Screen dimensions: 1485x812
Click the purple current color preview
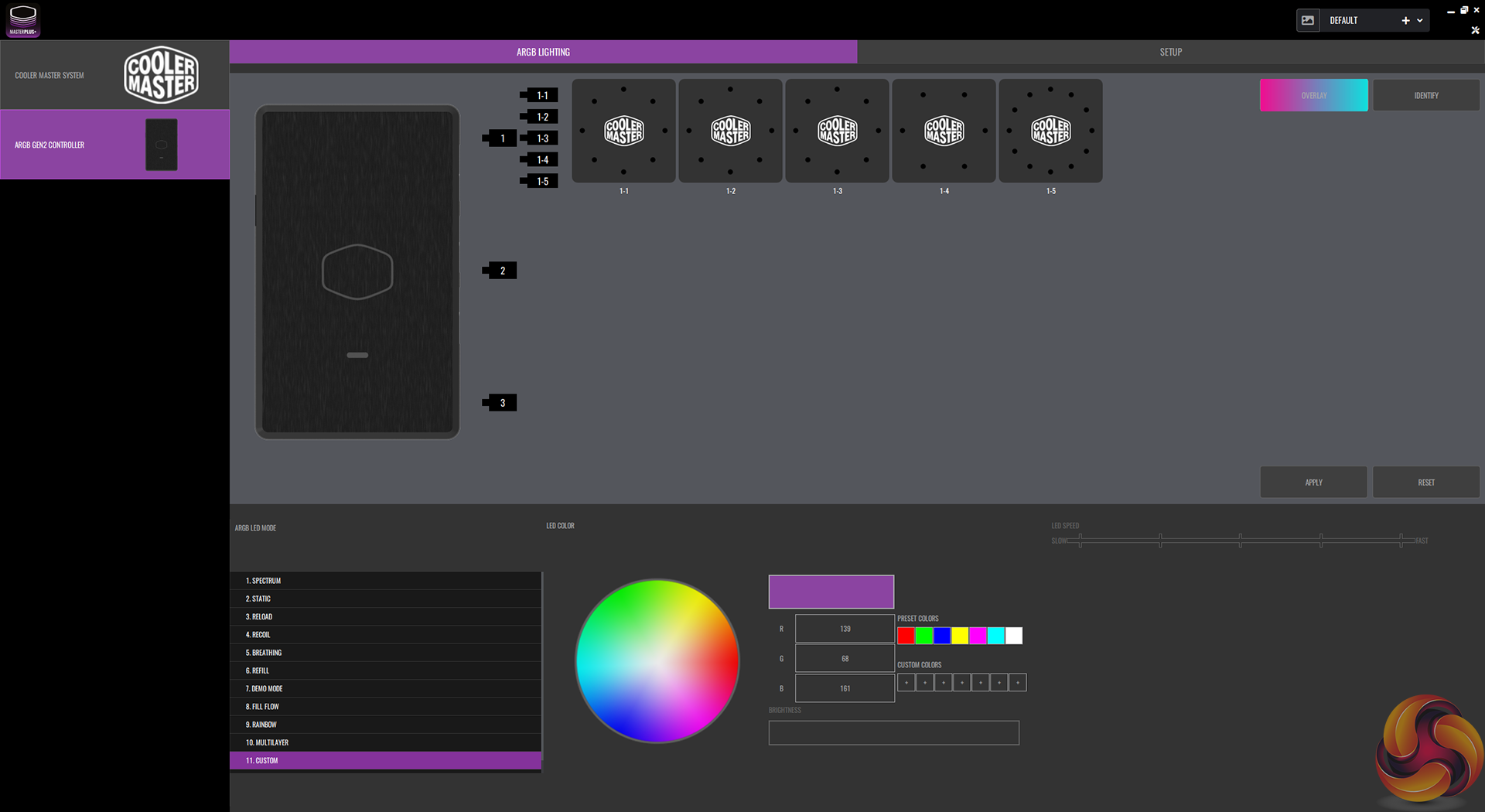pyautogui.click(x=831, y=592)
